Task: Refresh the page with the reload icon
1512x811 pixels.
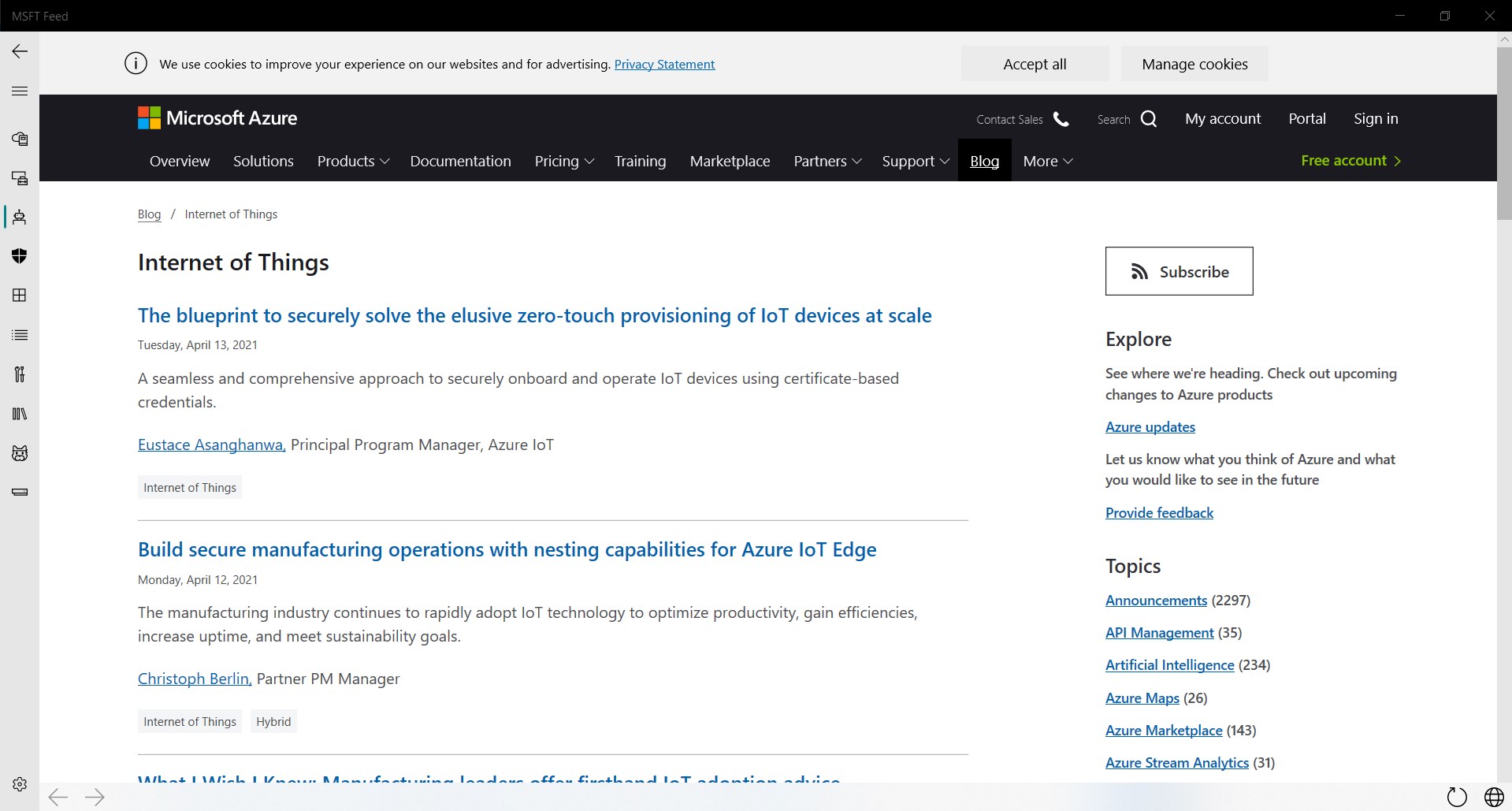Action: tap(1457, 797)
